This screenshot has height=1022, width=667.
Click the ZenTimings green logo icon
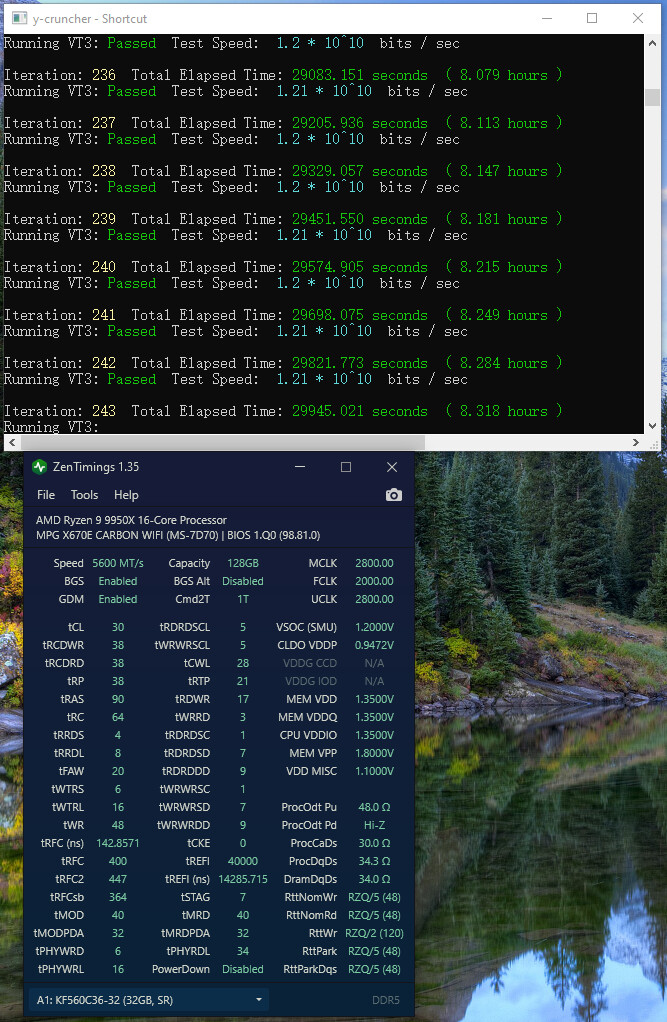click(40, 467)
